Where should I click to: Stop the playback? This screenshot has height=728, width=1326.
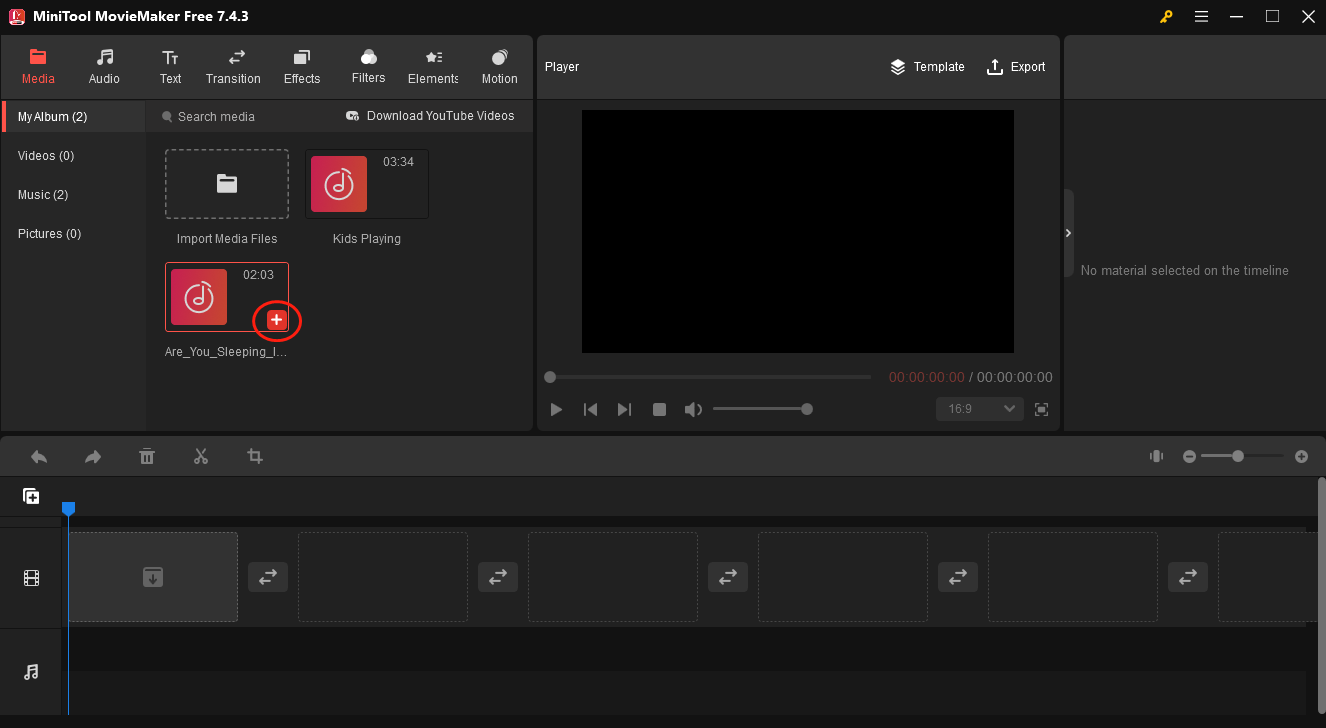(x=659, y=409)
